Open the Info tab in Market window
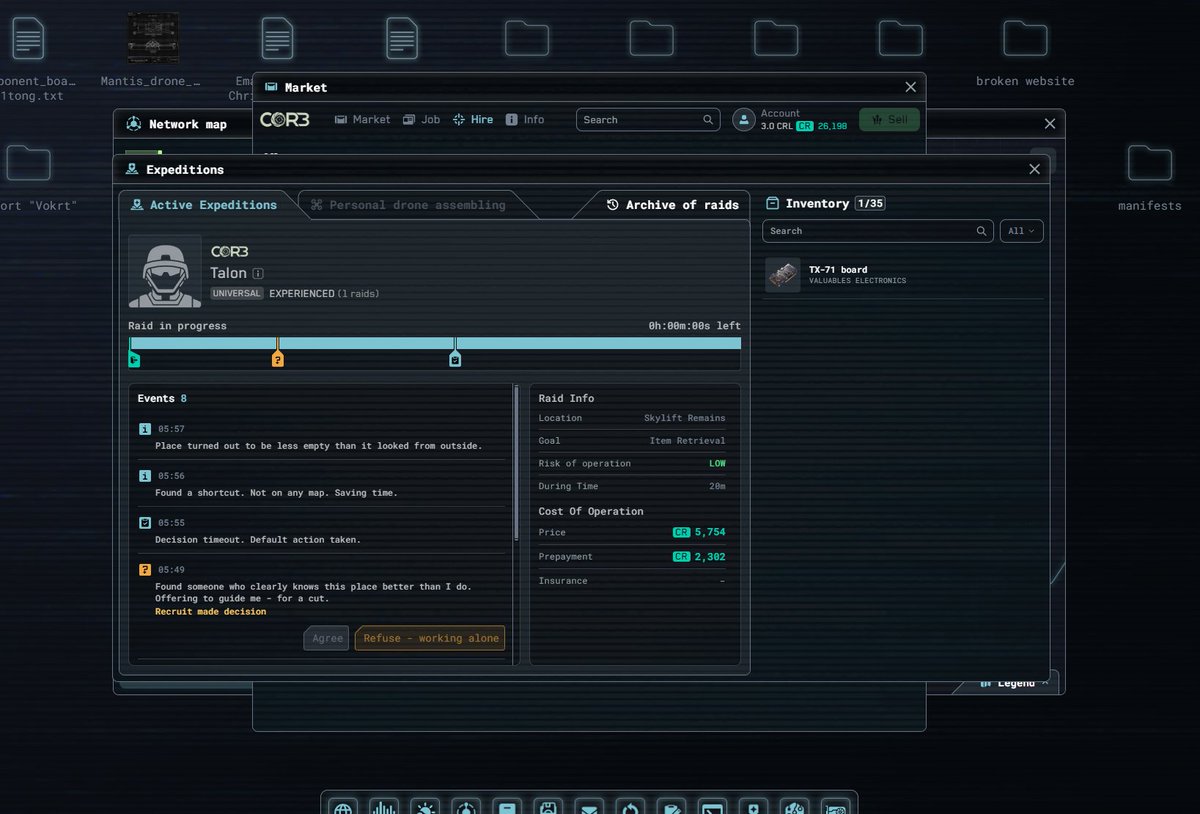 [x=525, y=119]
